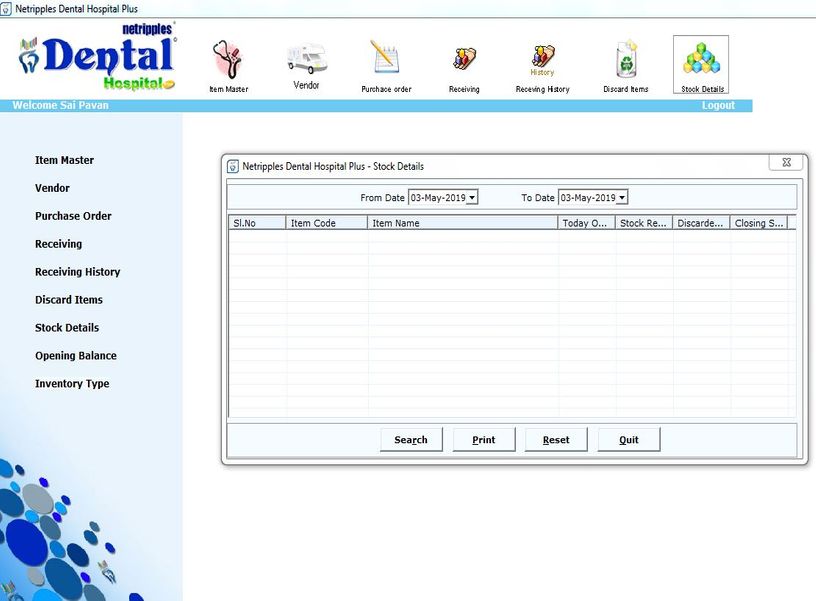Select Opening Balance in the sidebar
The height and width of the screenshot is (601, 816).
tap(76, 356)
